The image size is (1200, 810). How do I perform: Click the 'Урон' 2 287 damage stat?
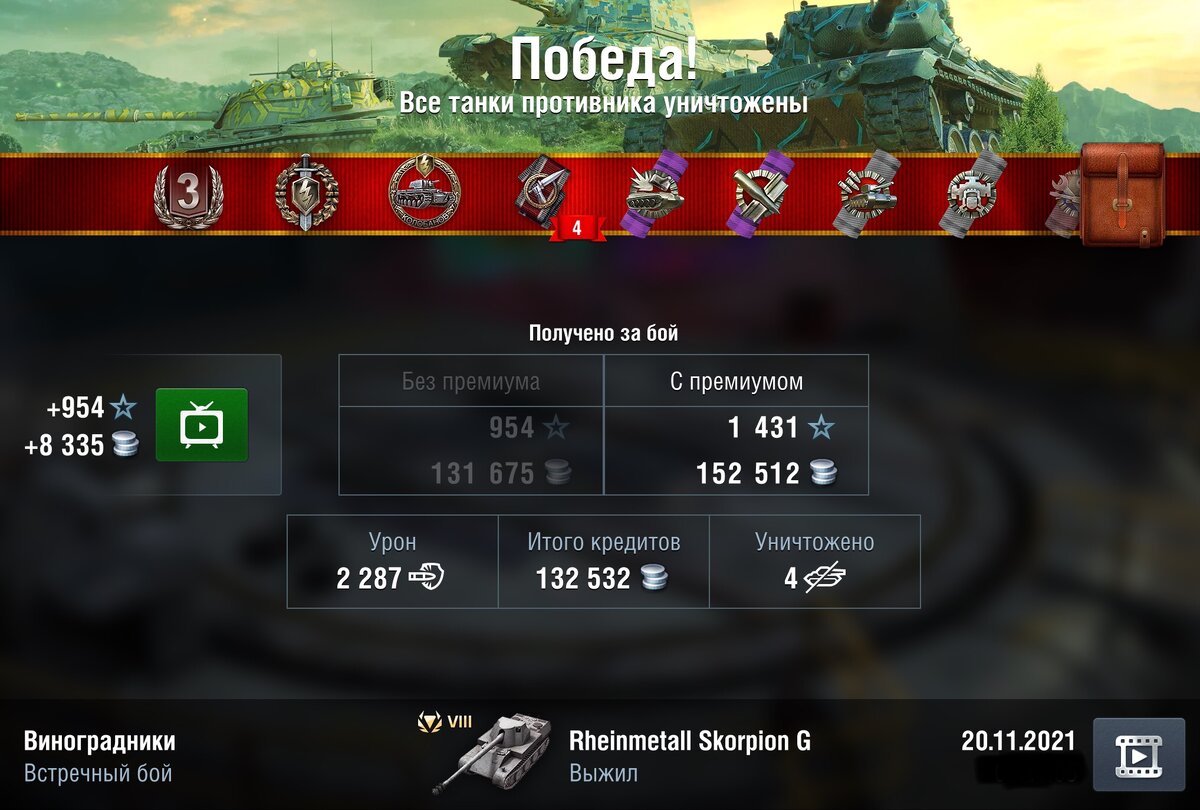point(393,561)
